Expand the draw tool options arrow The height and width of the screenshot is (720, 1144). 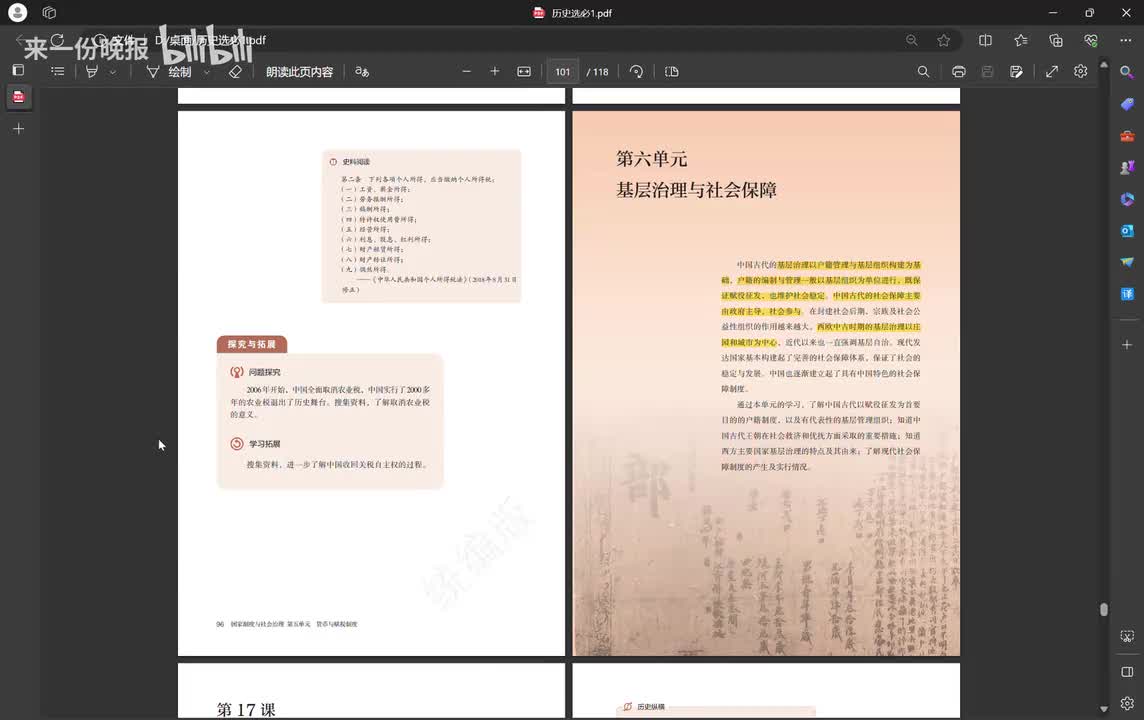[x=206, y=72]
